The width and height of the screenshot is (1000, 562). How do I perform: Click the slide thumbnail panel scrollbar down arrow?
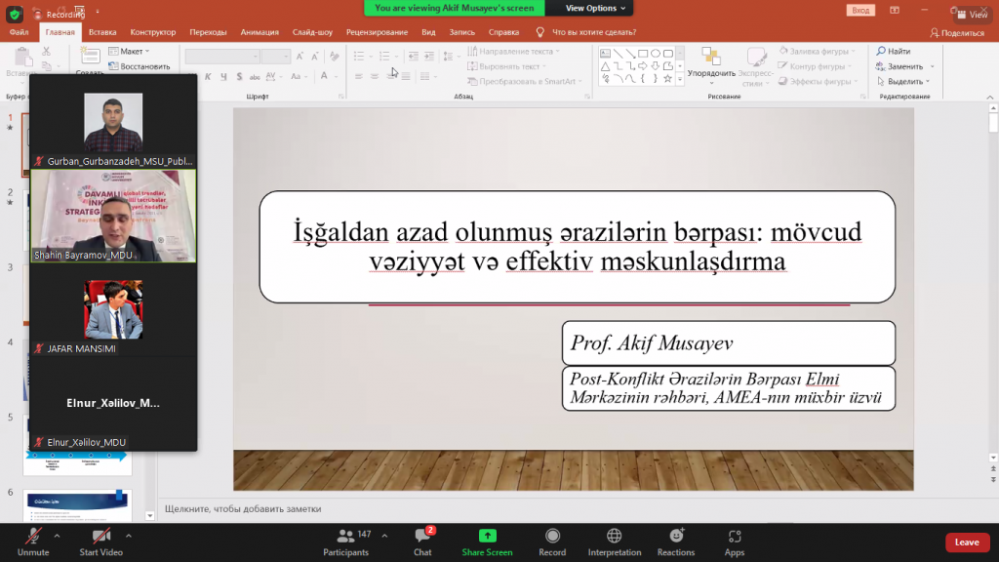150,515
